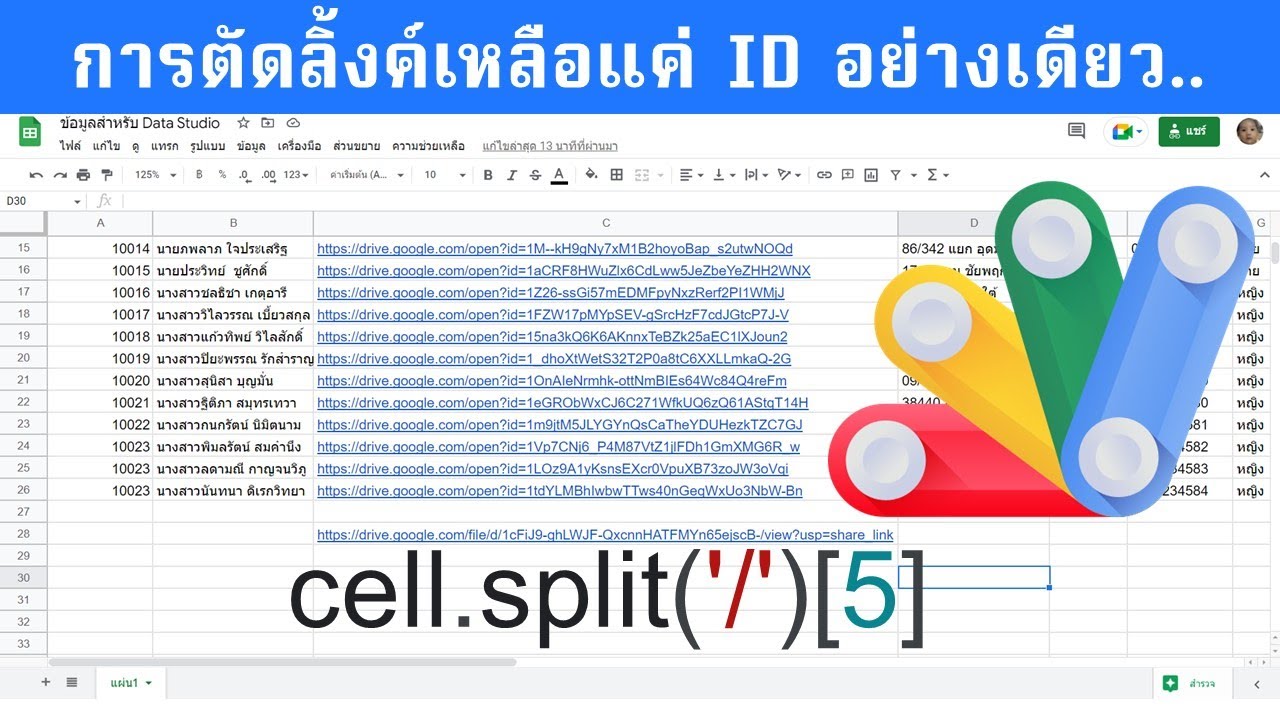1280x720 pixels.
Task: Decrease decimal places
Action: pos(244,175)
